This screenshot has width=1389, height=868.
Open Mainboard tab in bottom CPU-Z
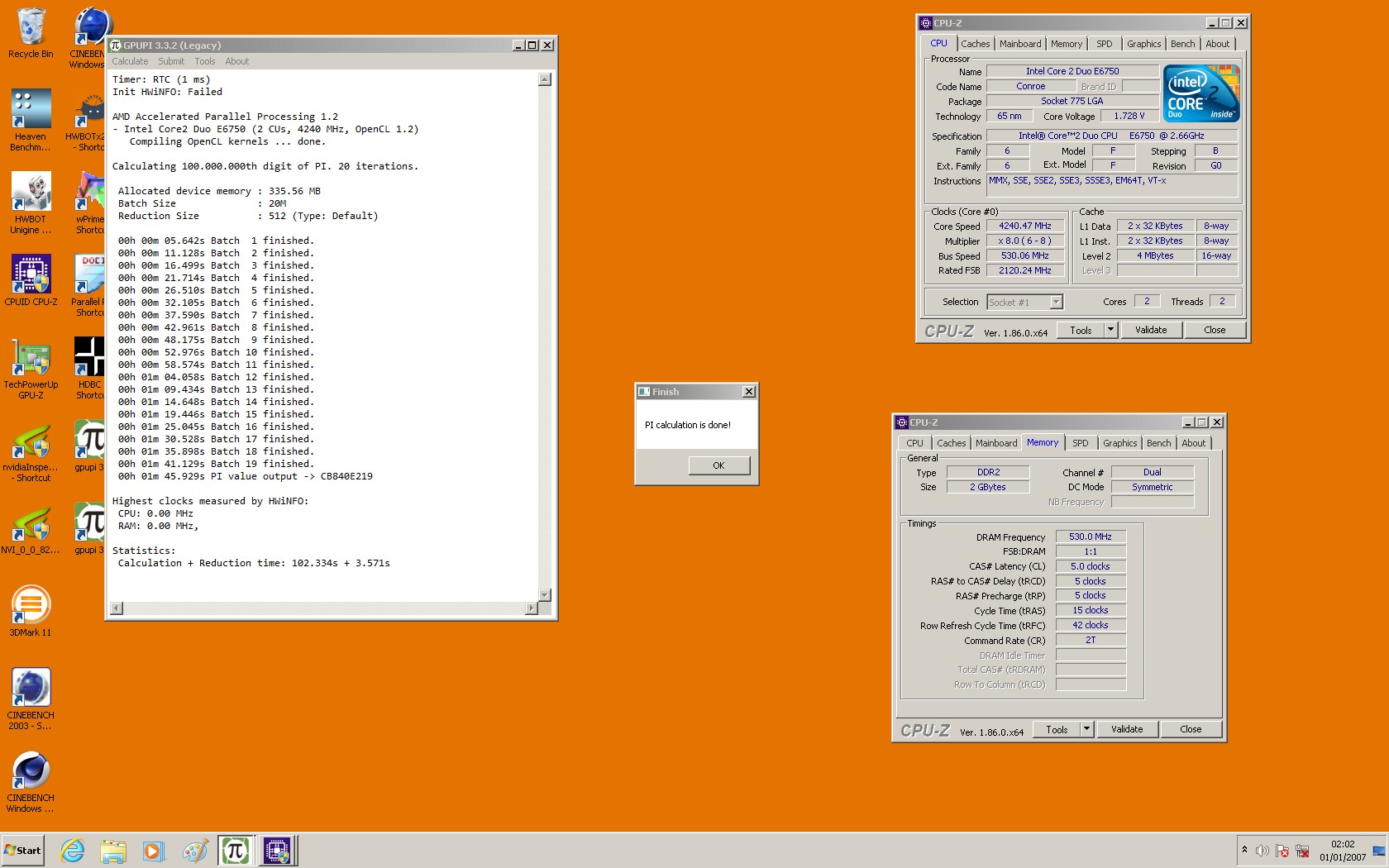(996, 443)
